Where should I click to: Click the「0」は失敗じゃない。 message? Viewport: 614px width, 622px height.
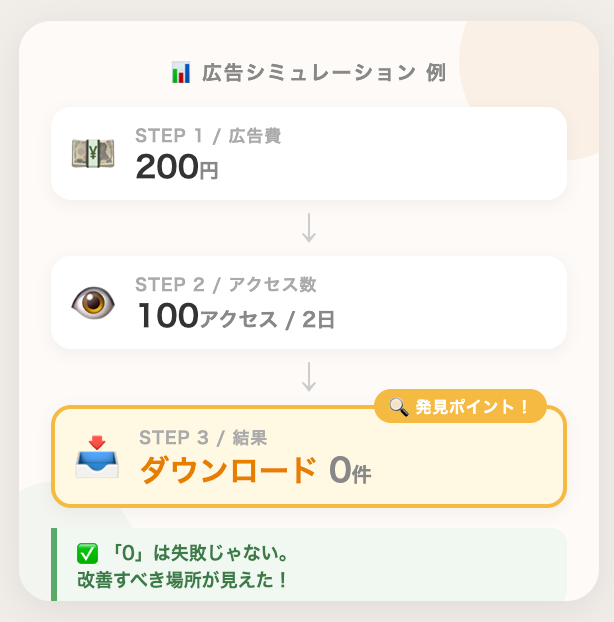tap(200, 553)
